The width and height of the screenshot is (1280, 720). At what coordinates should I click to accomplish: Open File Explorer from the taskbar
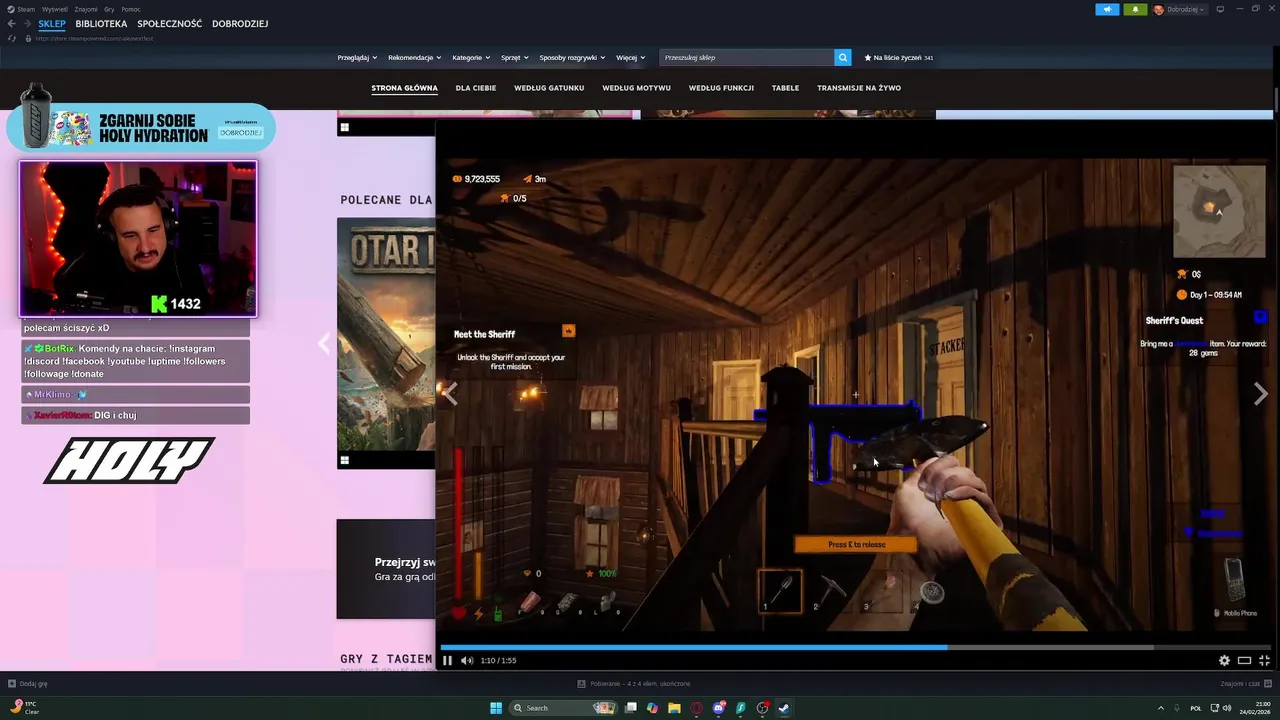pyautogui.click(x=675, y=708)
